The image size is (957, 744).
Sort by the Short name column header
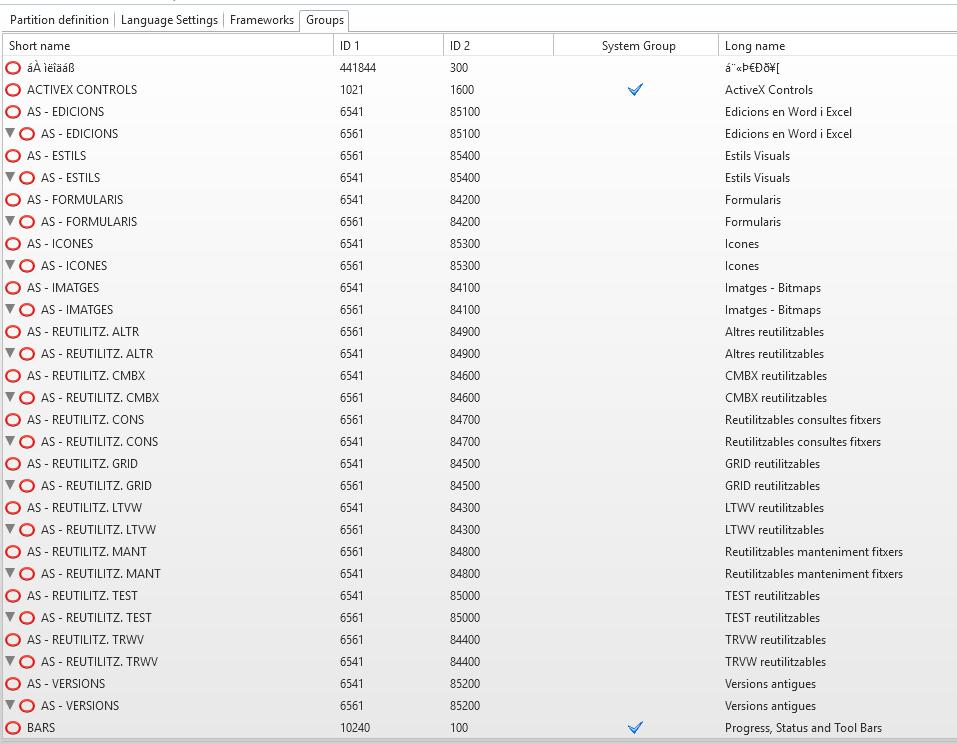(40, 46)
